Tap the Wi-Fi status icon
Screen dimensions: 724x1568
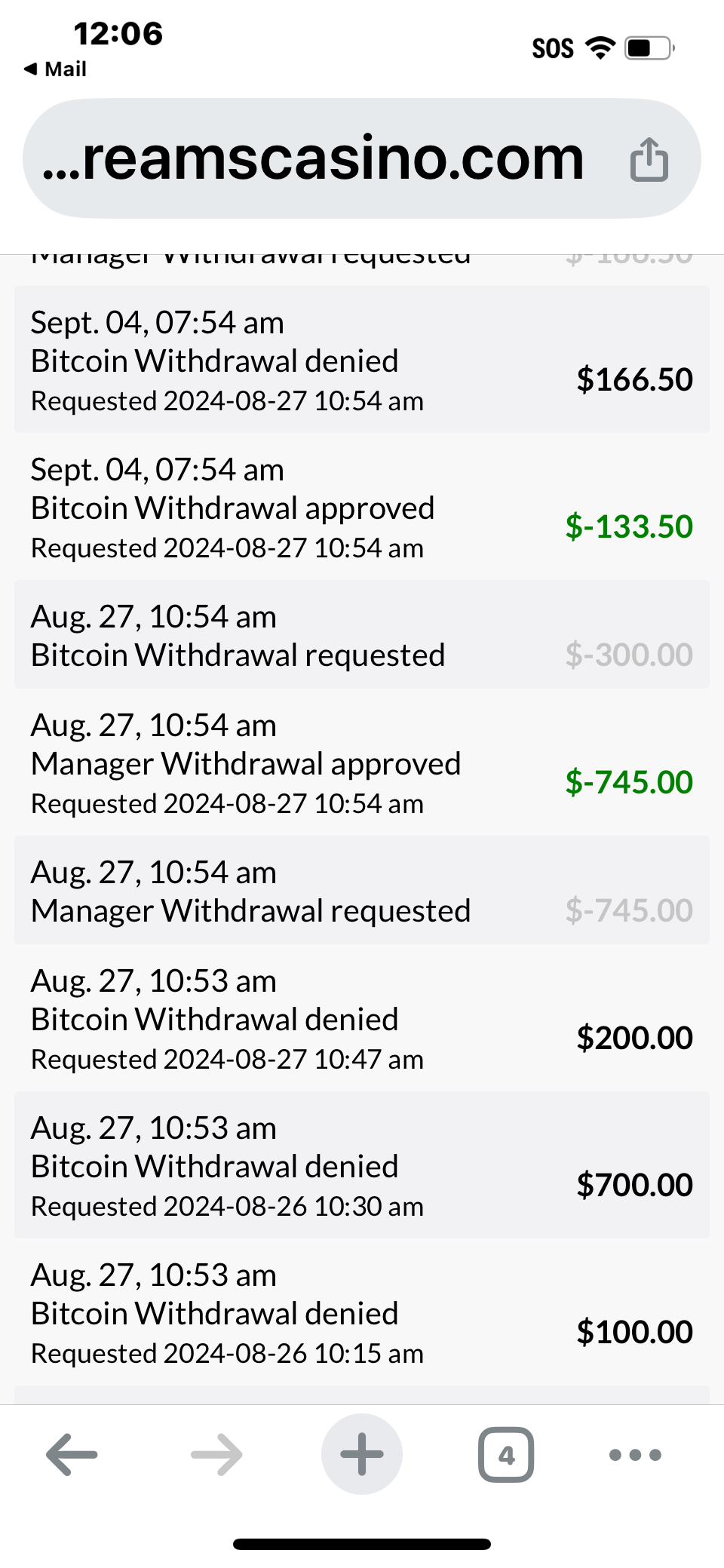(x=601, y=48)
